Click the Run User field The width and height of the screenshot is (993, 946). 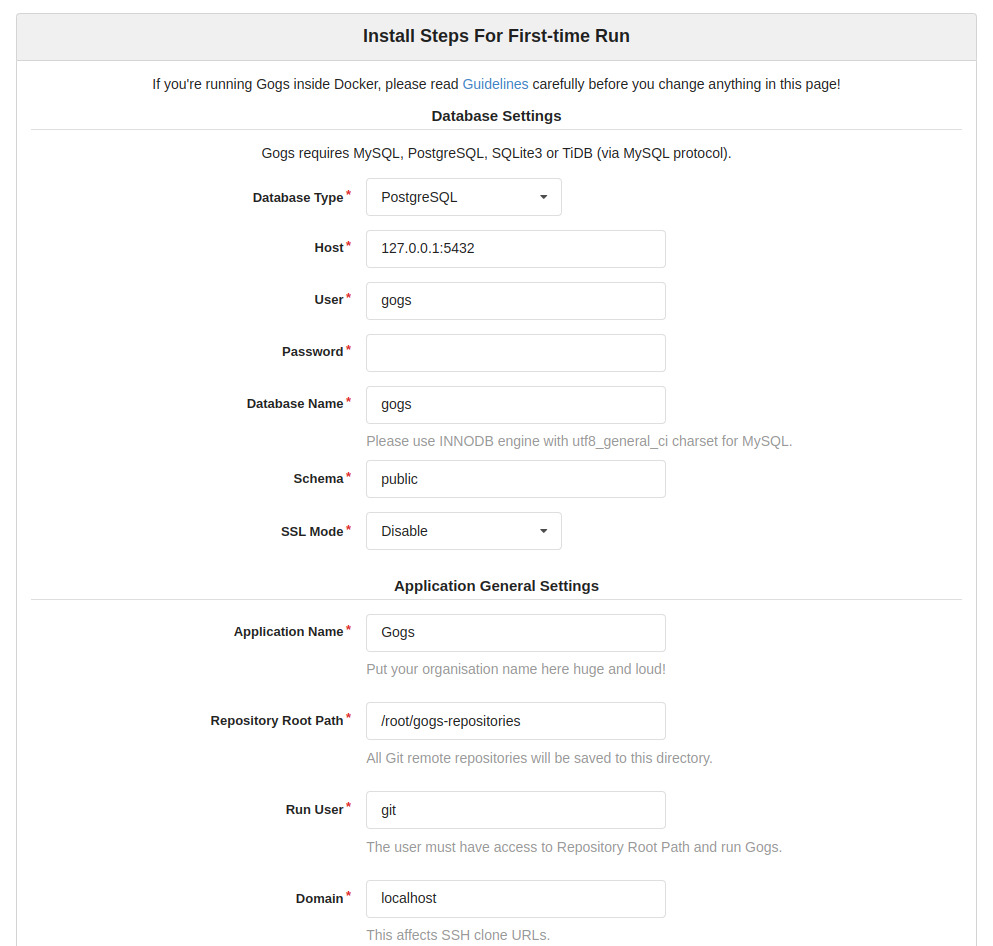[x=515, y=810]
